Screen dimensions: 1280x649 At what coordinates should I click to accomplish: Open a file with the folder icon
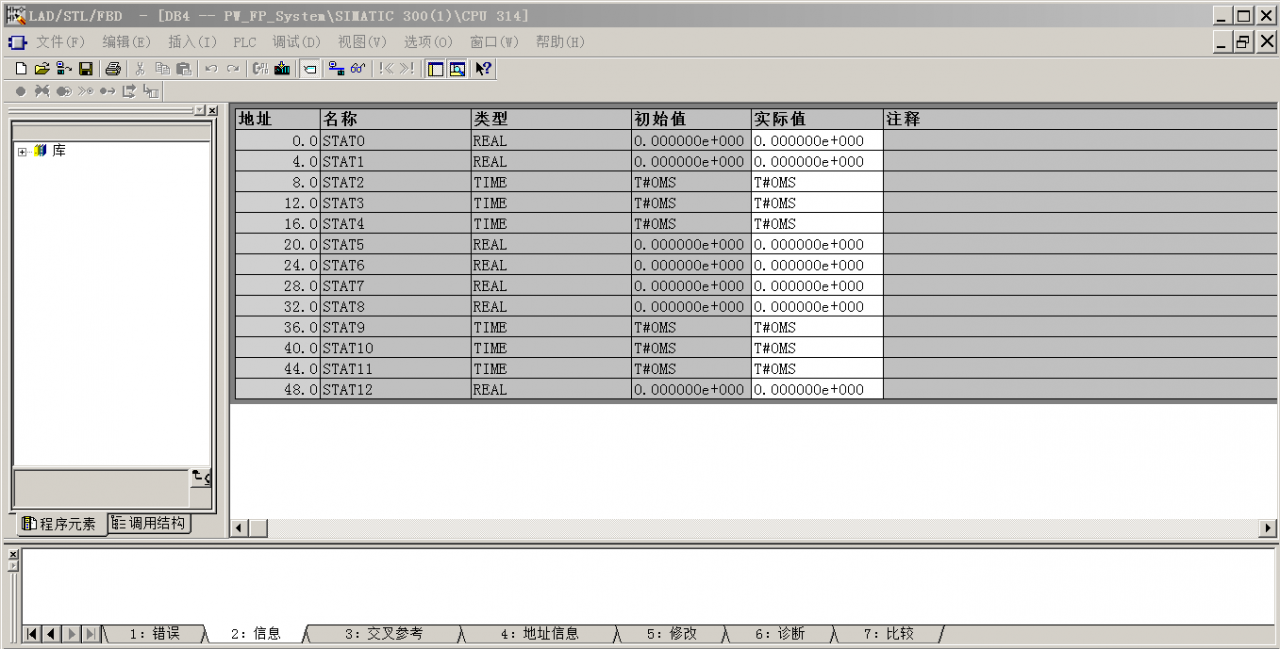pyautogui.click(x=42, y=69)
